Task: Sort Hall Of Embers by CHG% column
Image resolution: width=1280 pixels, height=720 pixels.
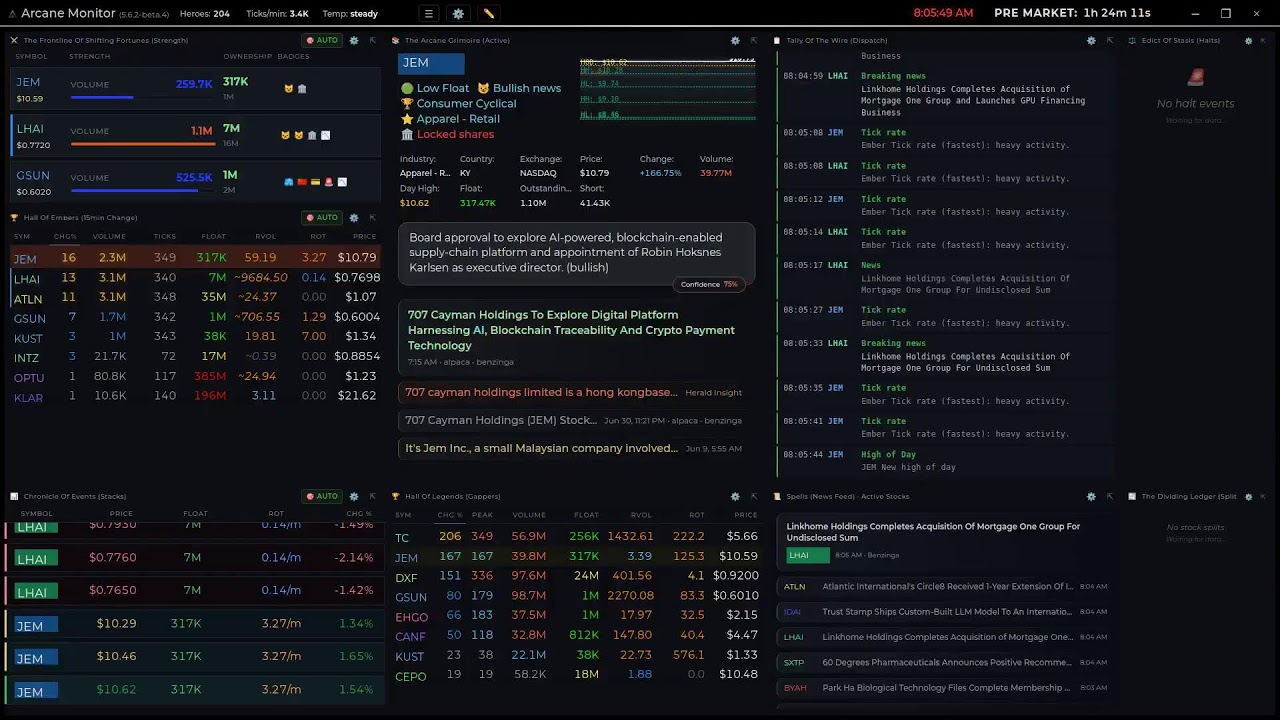Action: pyautogui.click(x=65, y=237)
